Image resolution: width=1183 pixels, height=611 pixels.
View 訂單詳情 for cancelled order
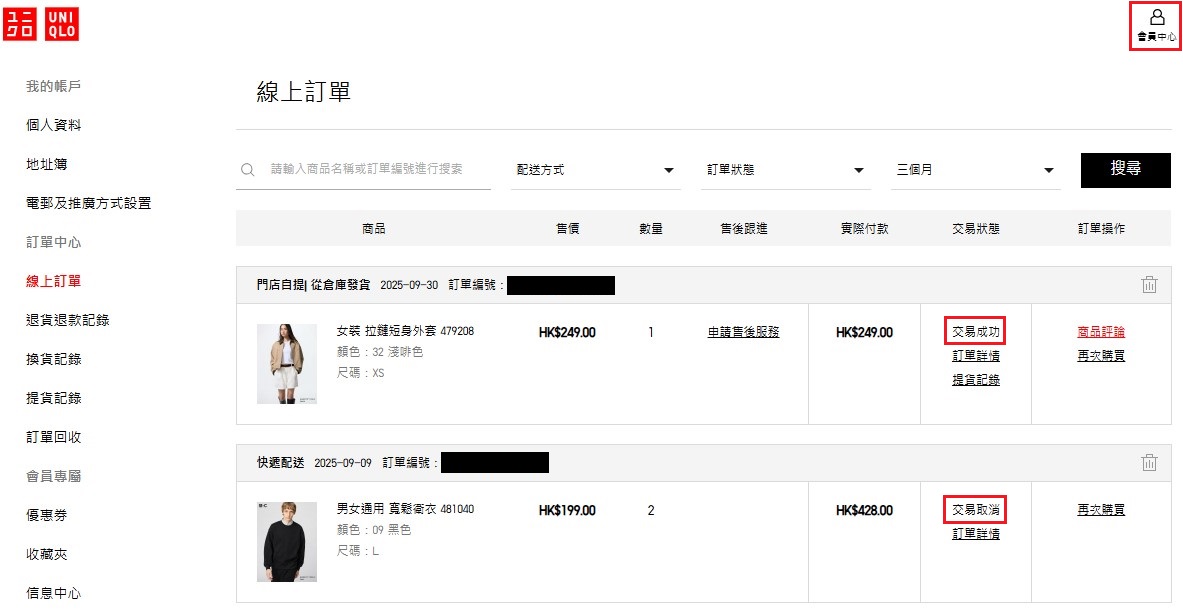976,534
